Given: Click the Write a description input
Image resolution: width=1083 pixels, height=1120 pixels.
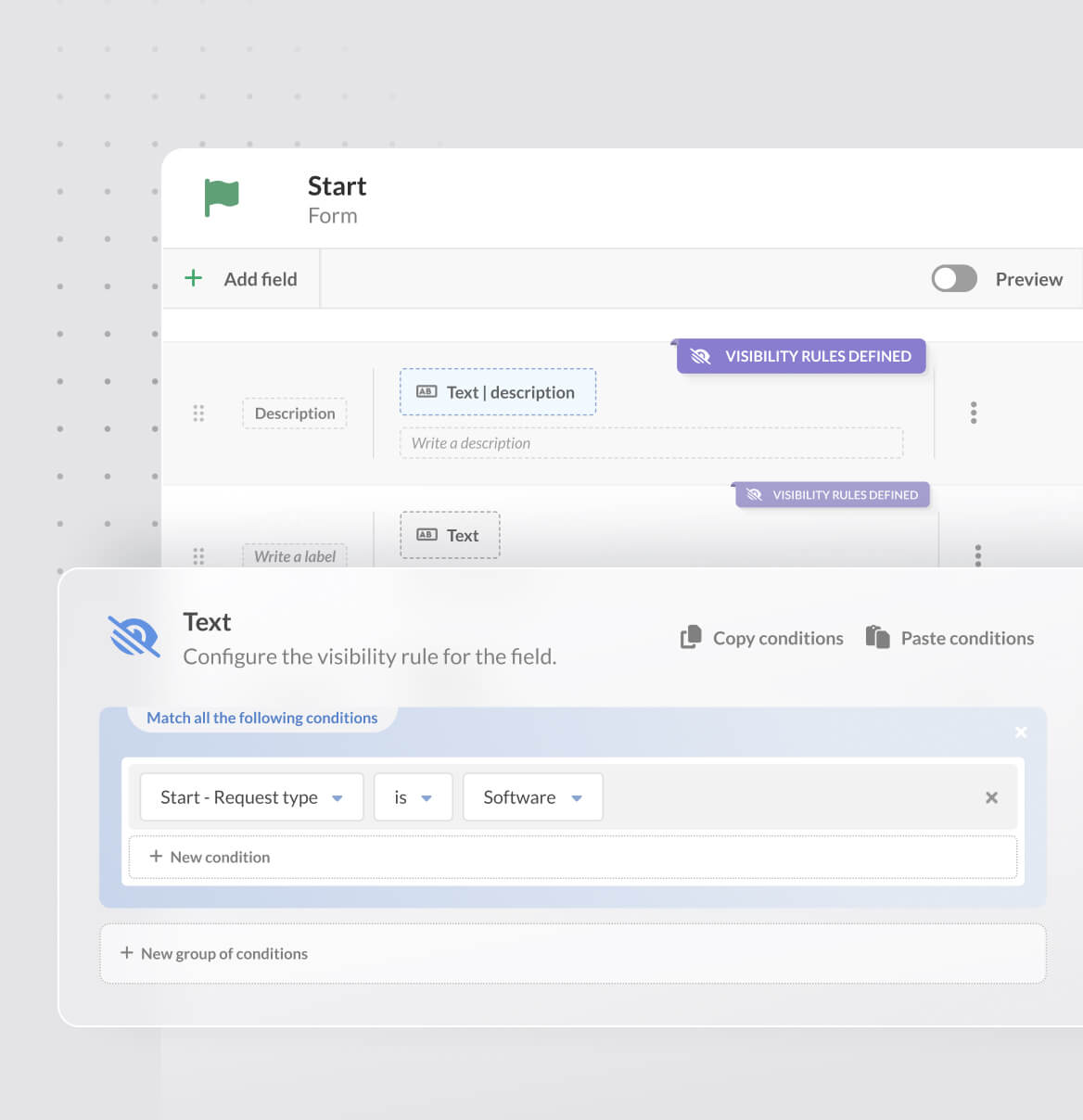Looking at the screenshot, I should 650,443.
